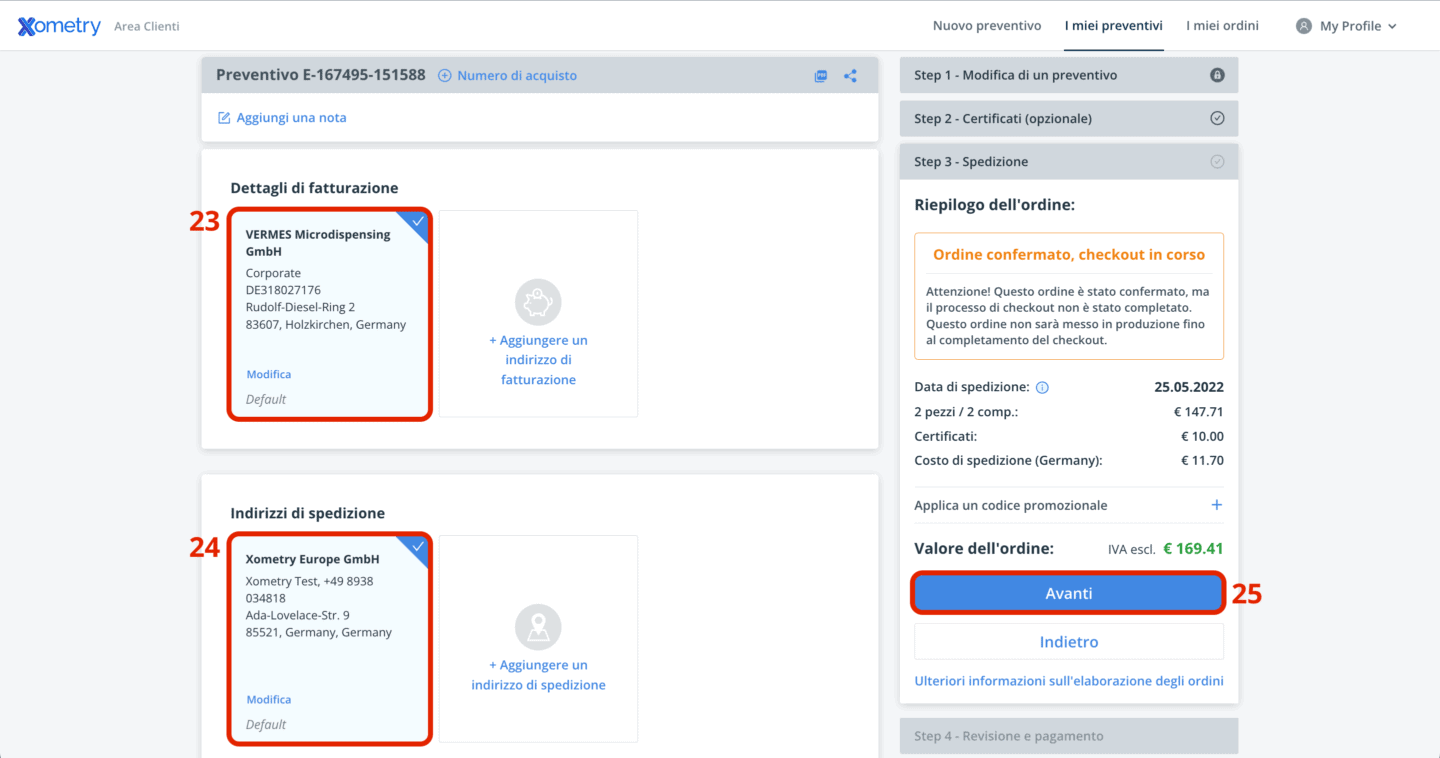Expand Step 1 - Modifica di un preventivo
The image size is (1440, 758).
point(1069,75)
